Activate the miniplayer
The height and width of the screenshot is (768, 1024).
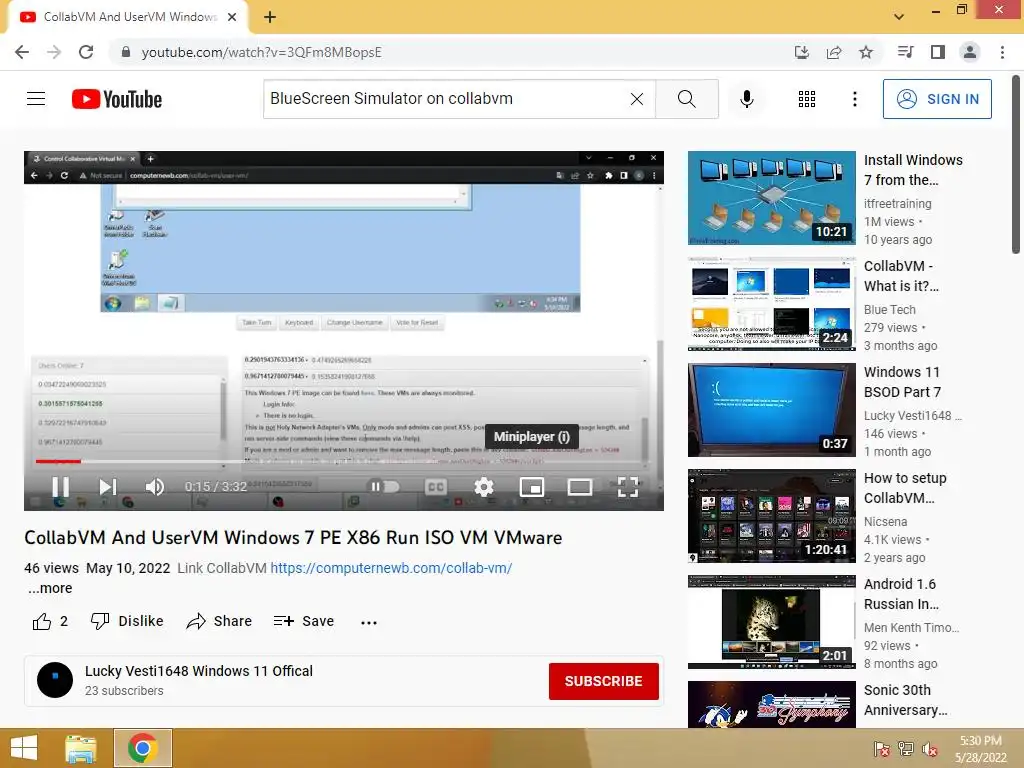532,487
